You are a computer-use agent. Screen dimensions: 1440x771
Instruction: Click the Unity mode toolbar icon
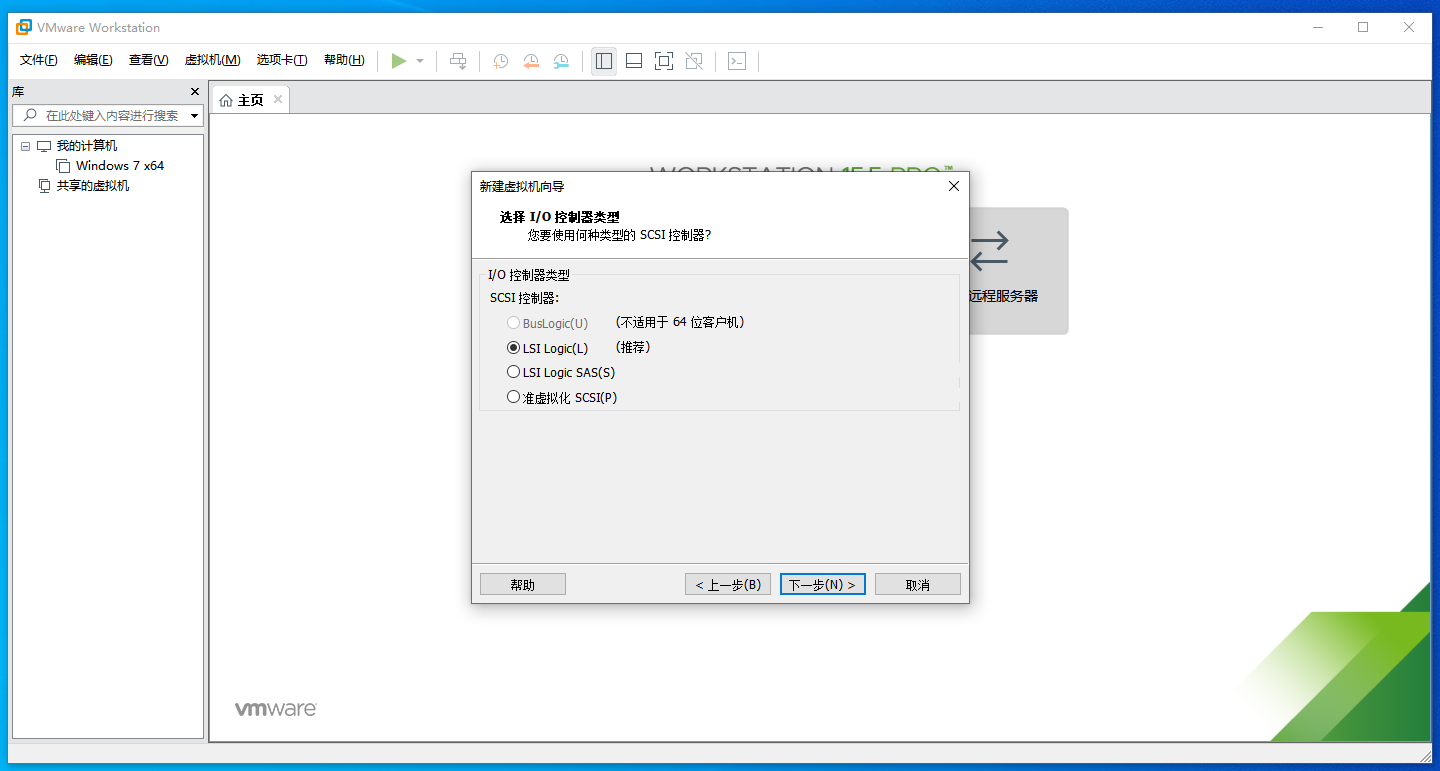click(694, 61)
